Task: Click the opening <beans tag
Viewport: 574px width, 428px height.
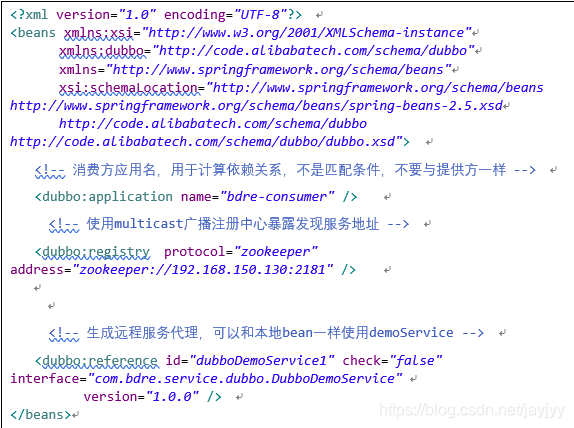Action: pos(33,33)
